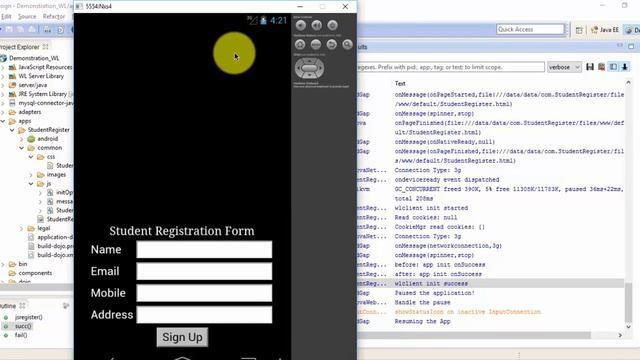The width and height of the screenshot is (640, 360).
Task: Click emulator D-pad center control
Action: 309,68
